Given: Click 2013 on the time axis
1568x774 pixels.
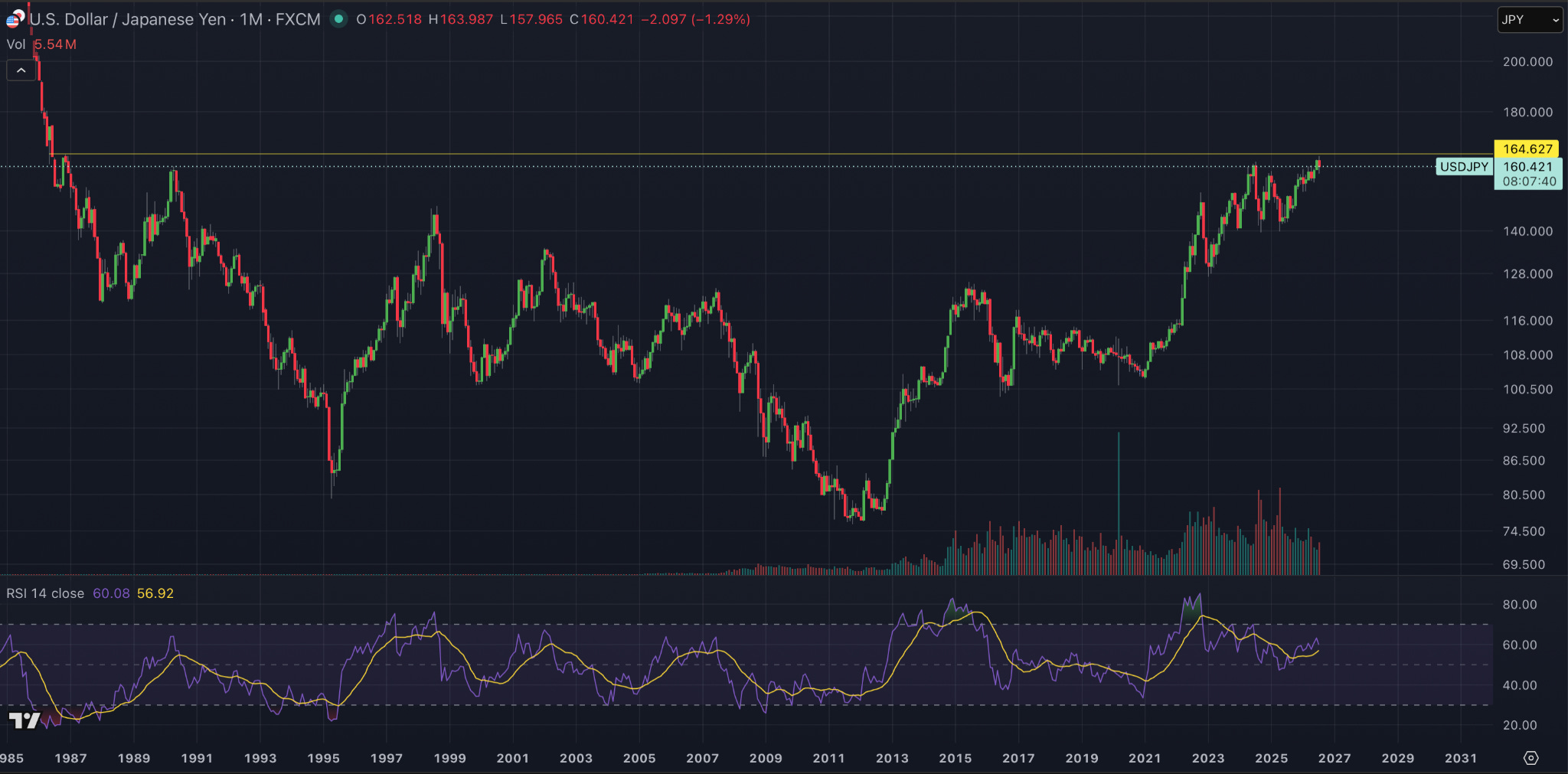Looking at the screenshot, I should point(892,758).
